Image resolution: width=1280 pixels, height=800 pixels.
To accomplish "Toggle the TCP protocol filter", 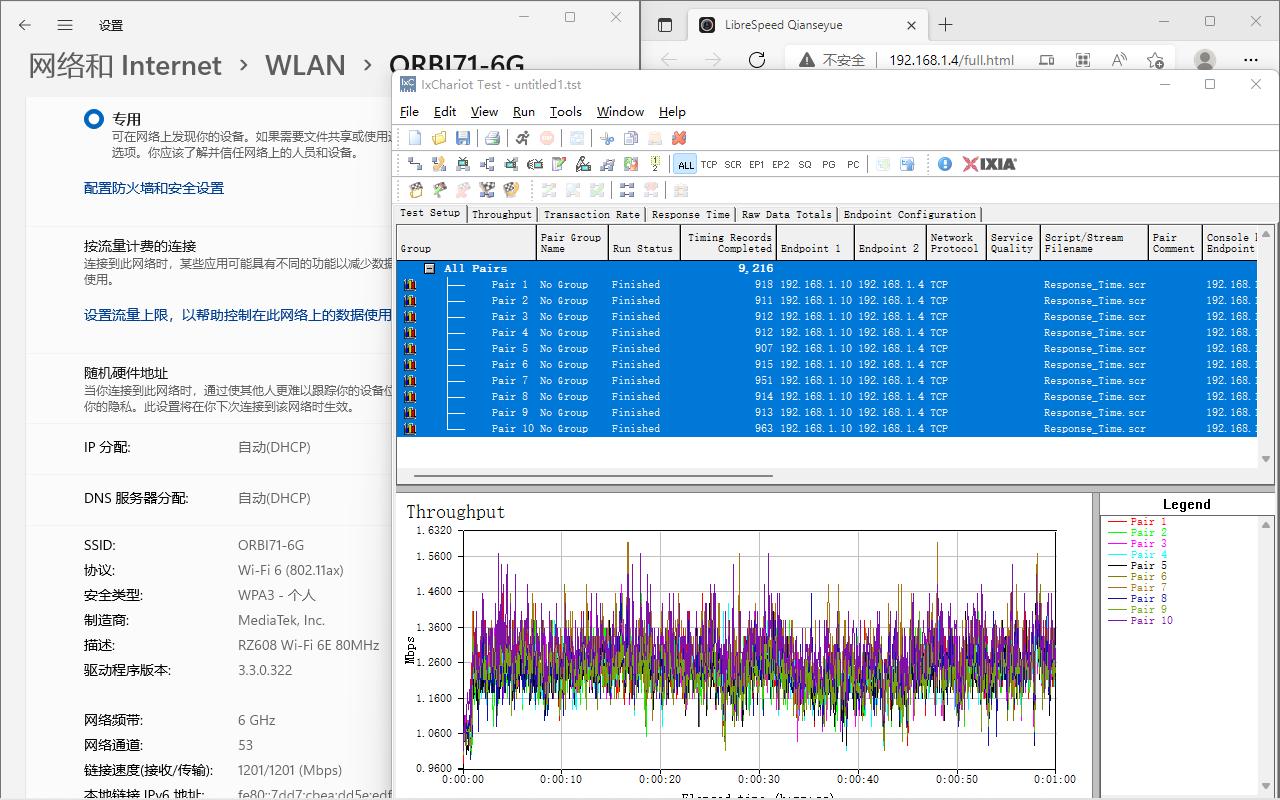I will tap(709, 163).
